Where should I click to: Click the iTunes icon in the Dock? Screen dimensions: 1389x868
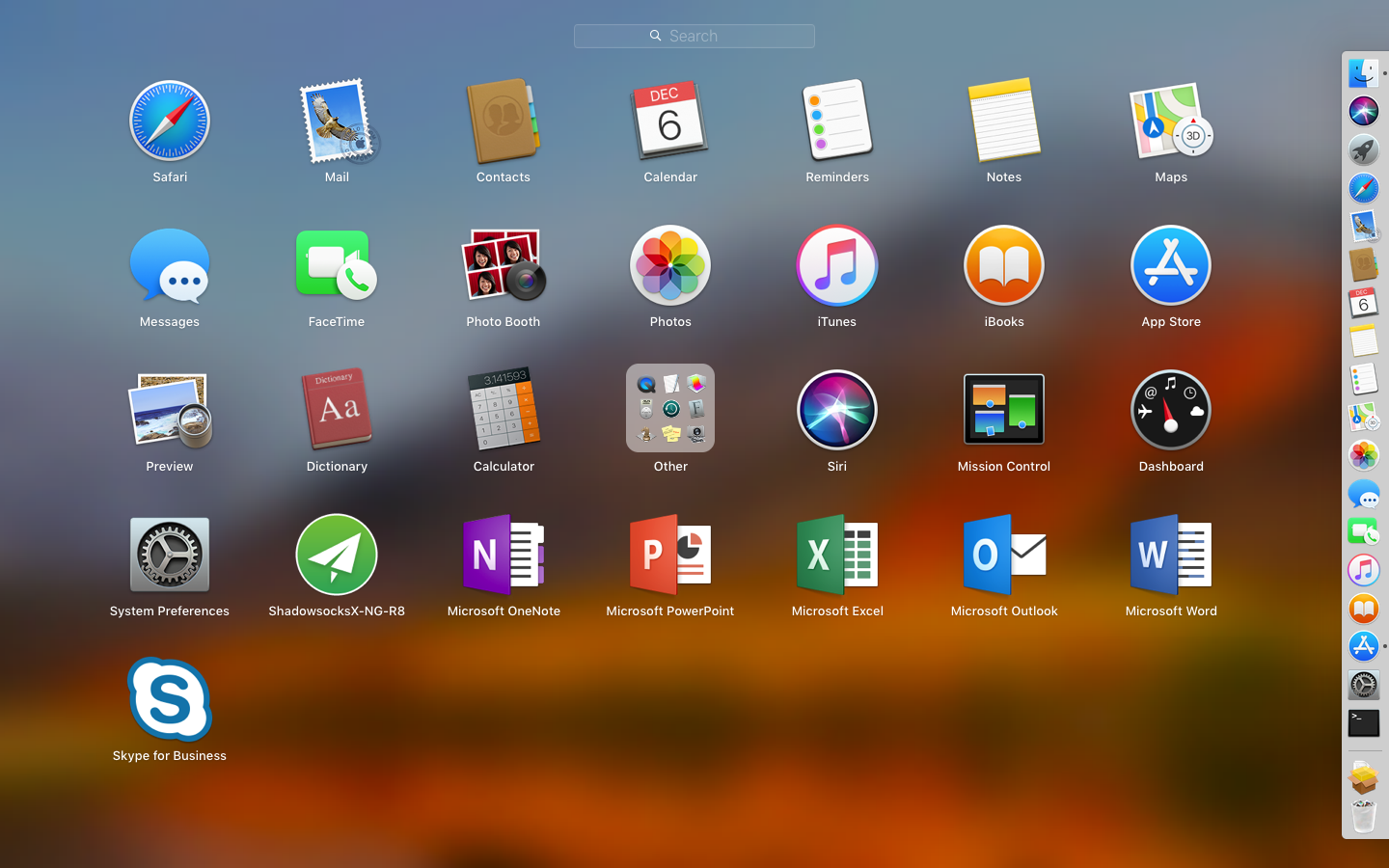point(1364,570)
